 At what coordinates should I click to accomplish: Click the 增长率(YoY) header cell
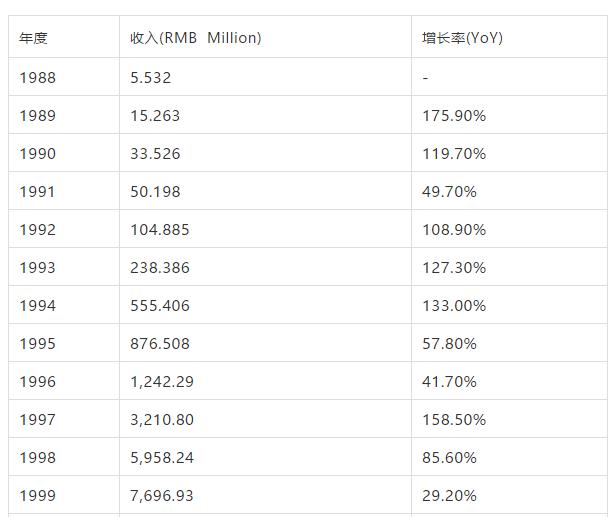coord(509,37)
